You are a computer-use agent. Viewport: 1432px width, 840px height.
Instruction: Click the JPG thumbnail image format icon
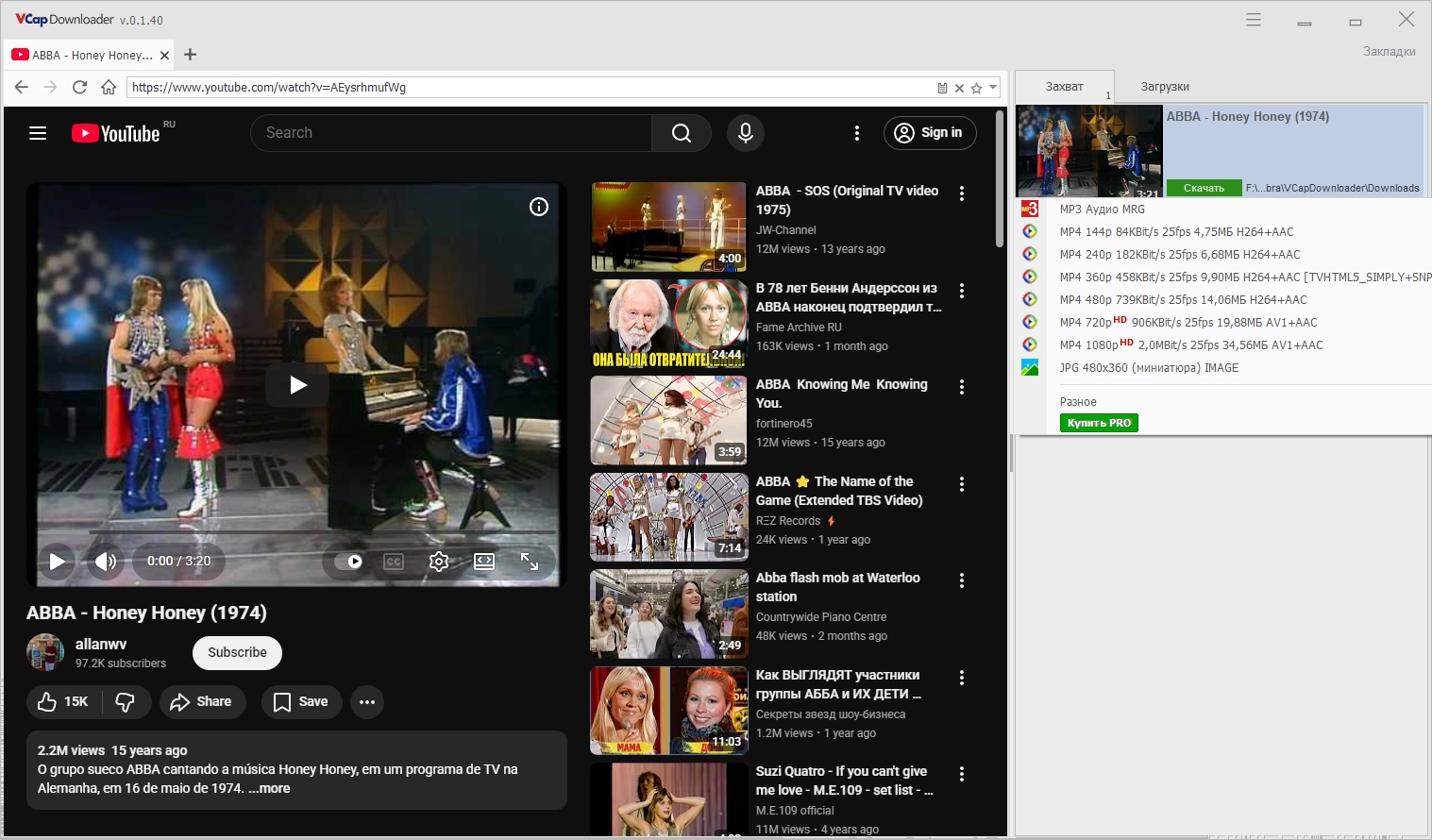click(x=1030, y=368)
